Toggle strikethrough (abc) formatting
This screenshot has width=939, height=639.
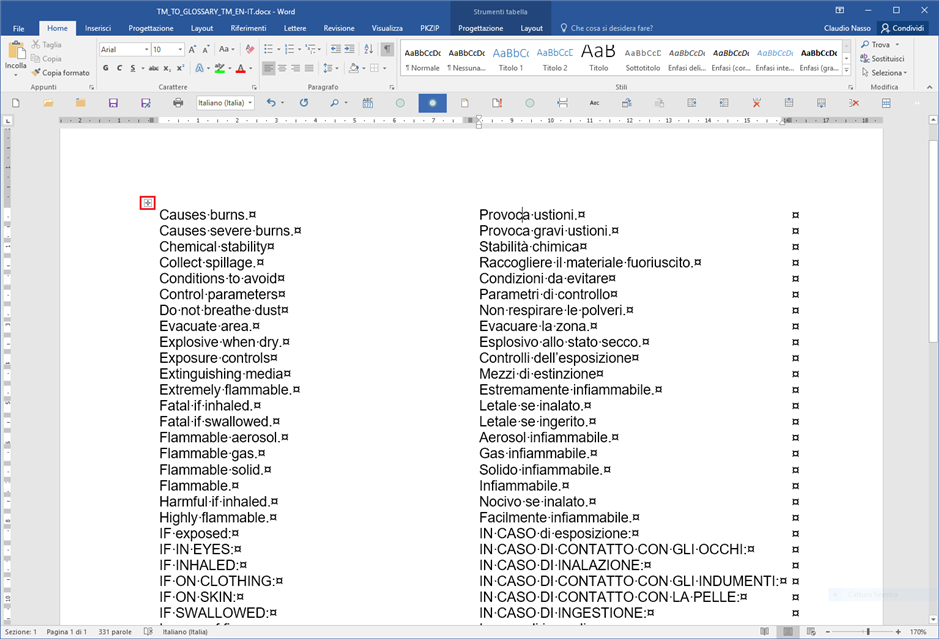153,68
